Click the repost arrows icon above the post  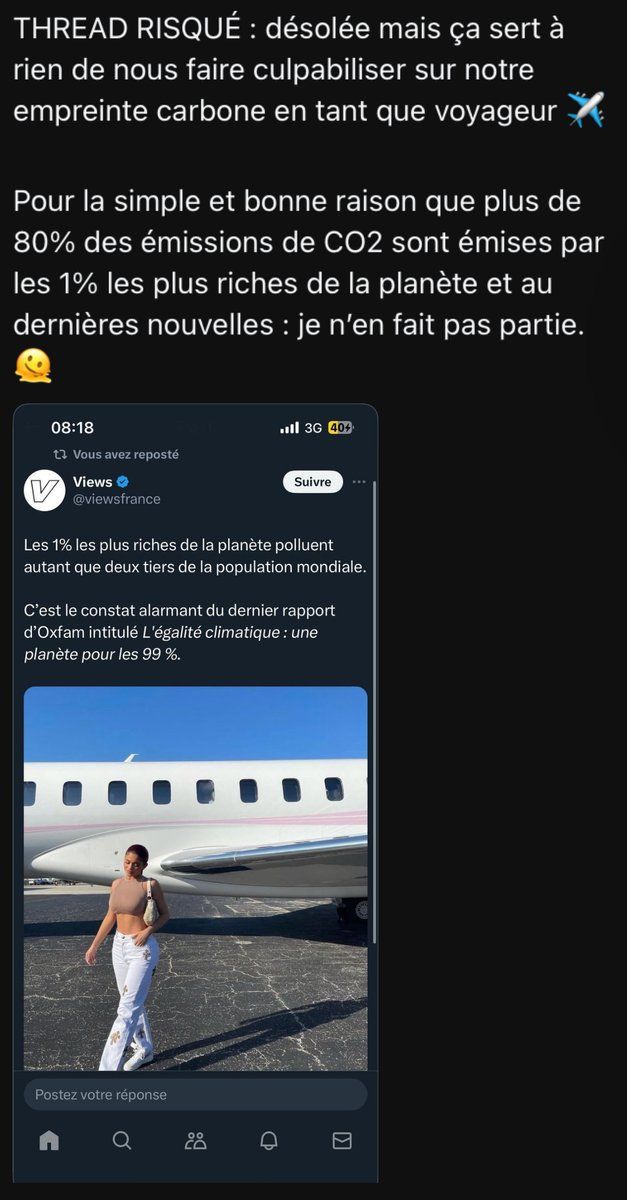(x=60, y=454)
